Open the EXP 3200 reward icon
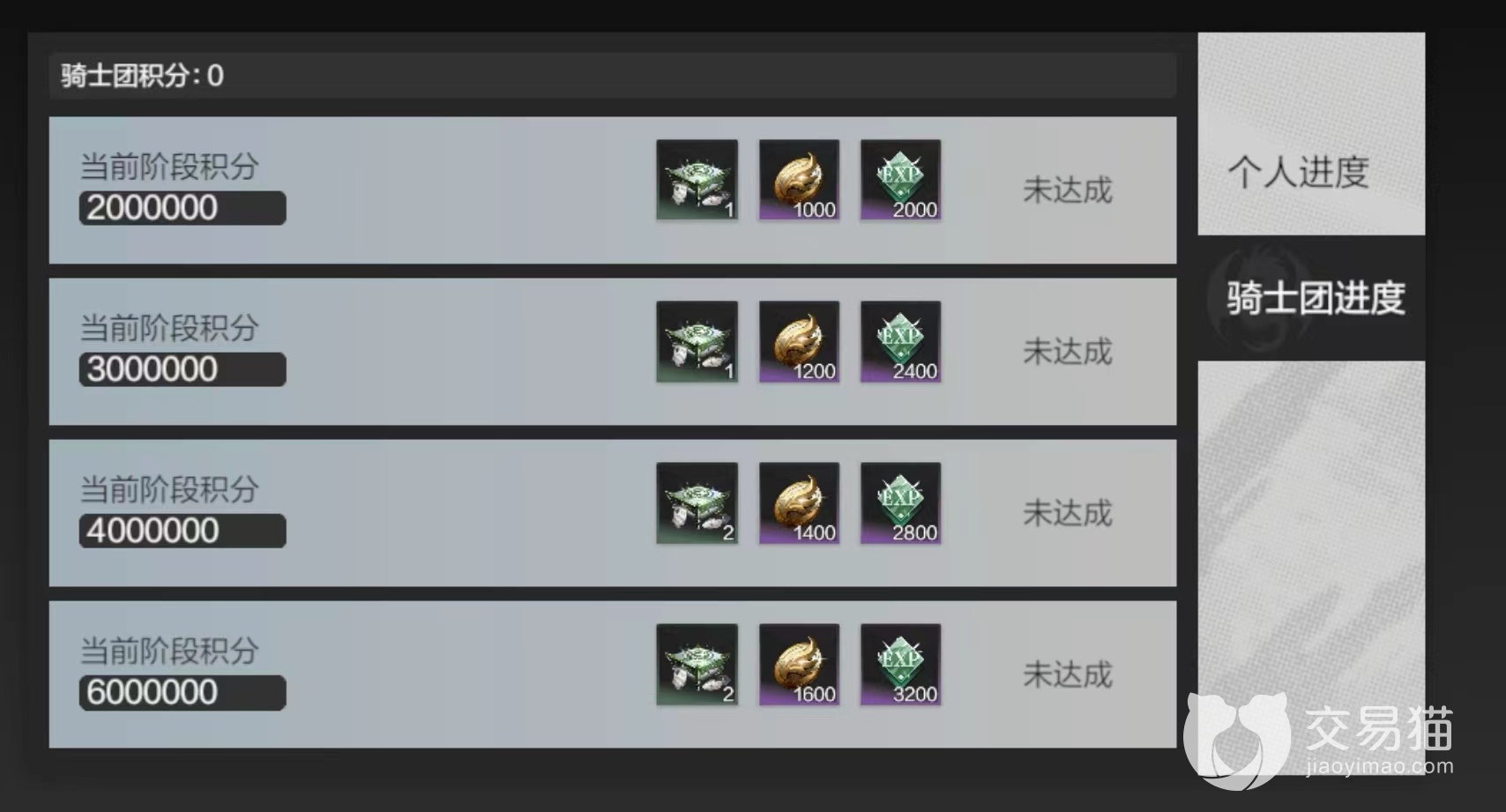The image size is (1506, 812). click(x=900, y=665)
